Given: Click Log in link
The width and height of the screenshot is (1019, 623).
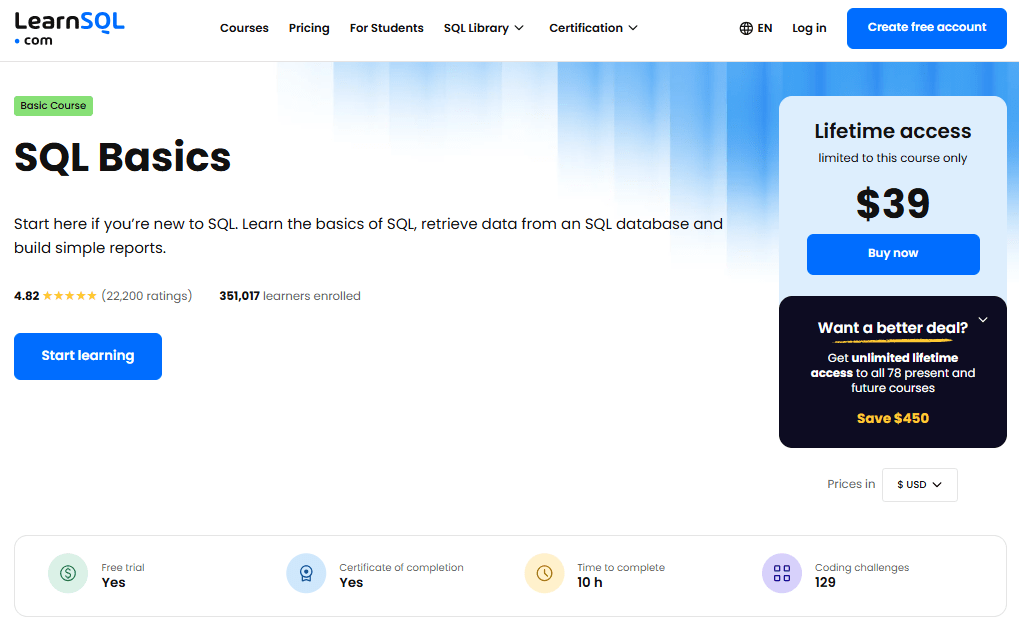Looking at the screenshot, I should (x=809, y=28).
